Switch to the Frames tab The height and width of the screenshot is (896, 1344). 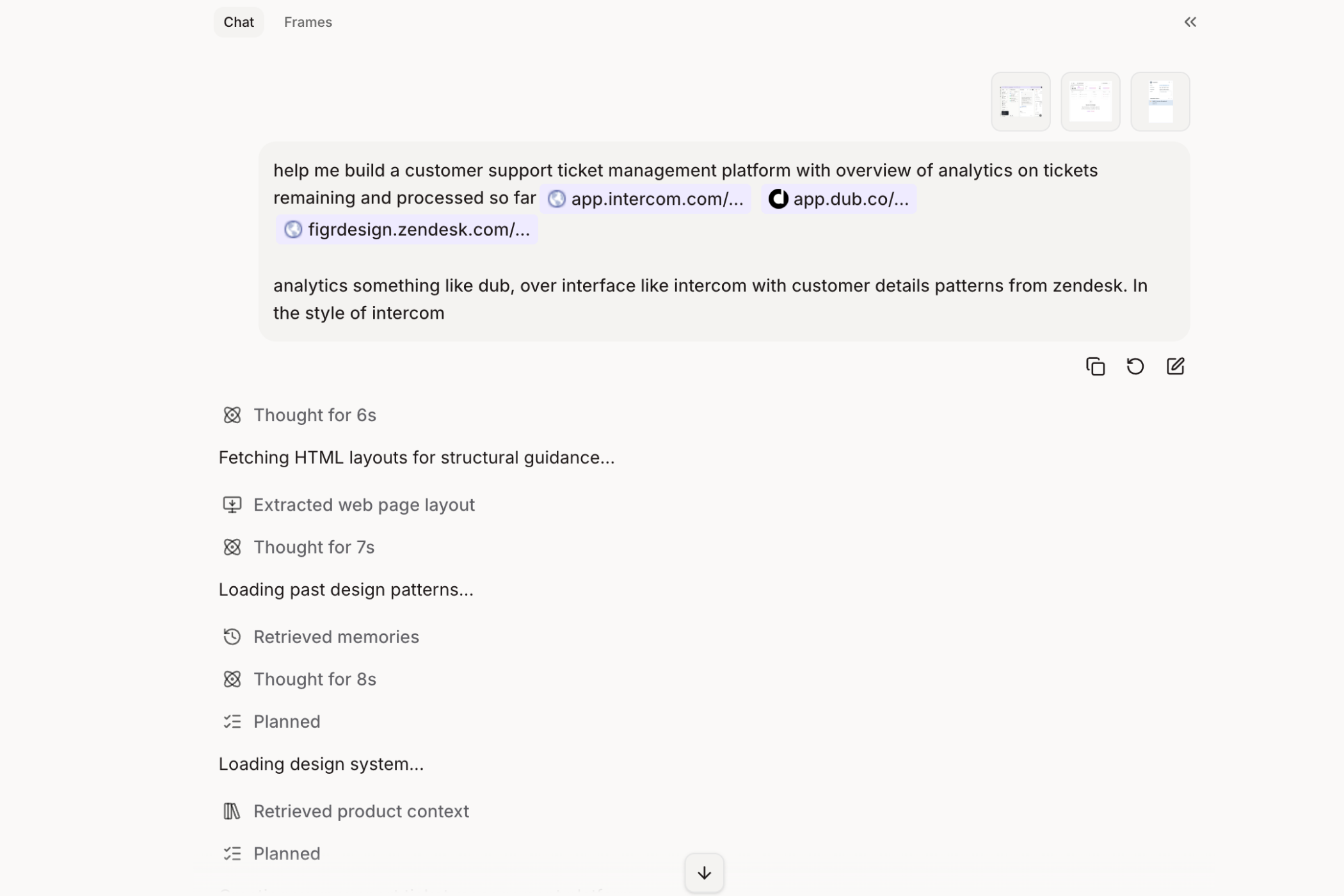coord(308,22)
